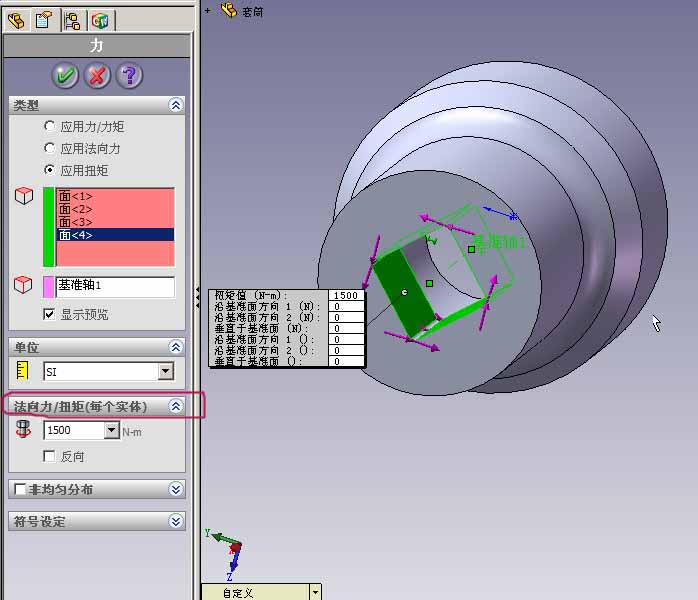Click the 基准轴1 label in viewport

click(499, 243)
